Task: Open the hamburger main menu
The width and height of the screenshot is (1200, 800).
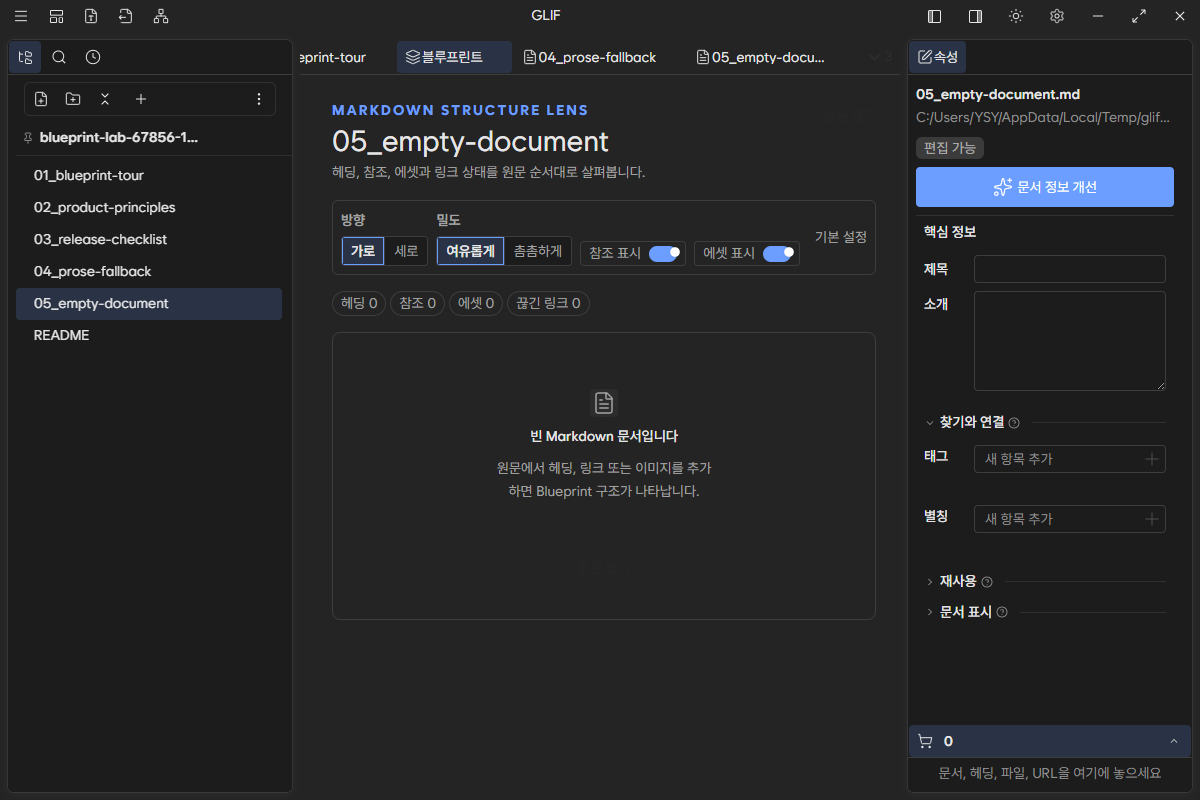Action: pos(21,16)
